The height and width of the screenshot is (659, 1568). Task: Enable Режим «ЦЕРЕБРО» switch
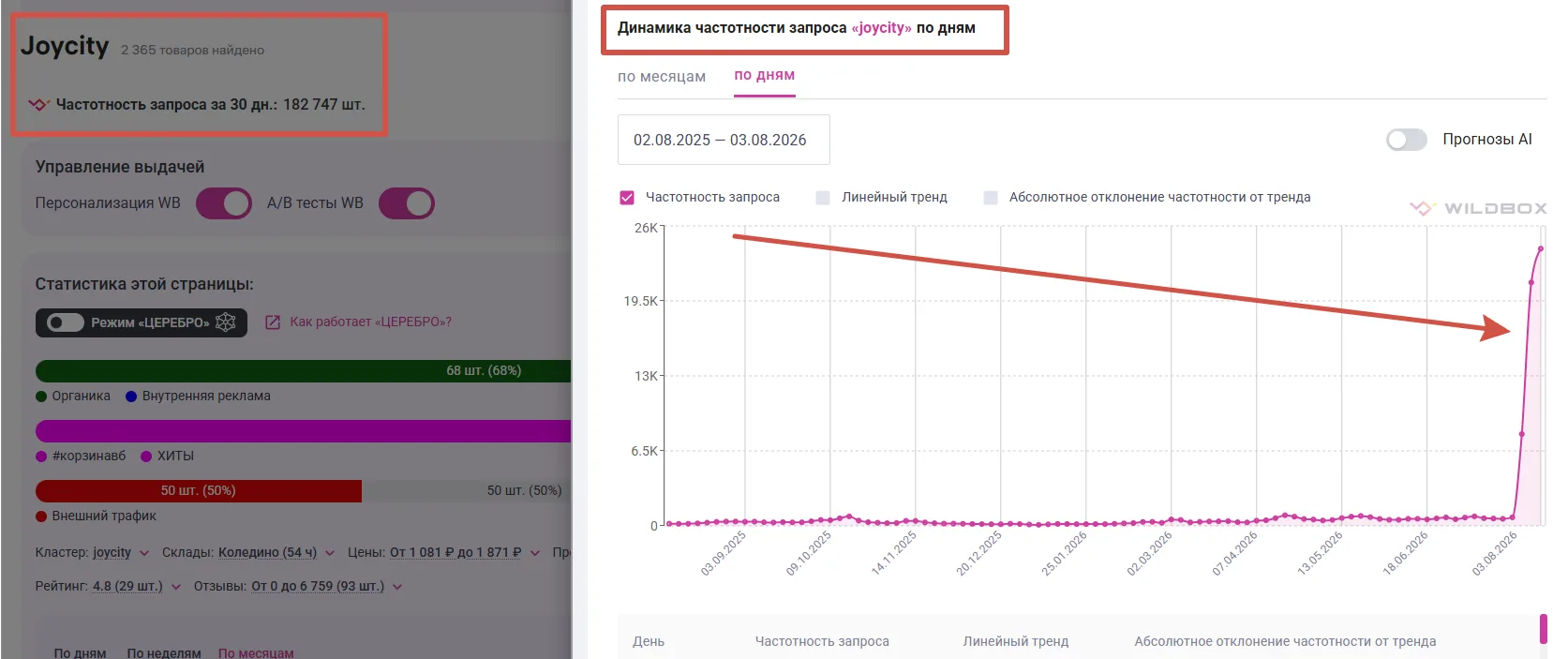66,322
